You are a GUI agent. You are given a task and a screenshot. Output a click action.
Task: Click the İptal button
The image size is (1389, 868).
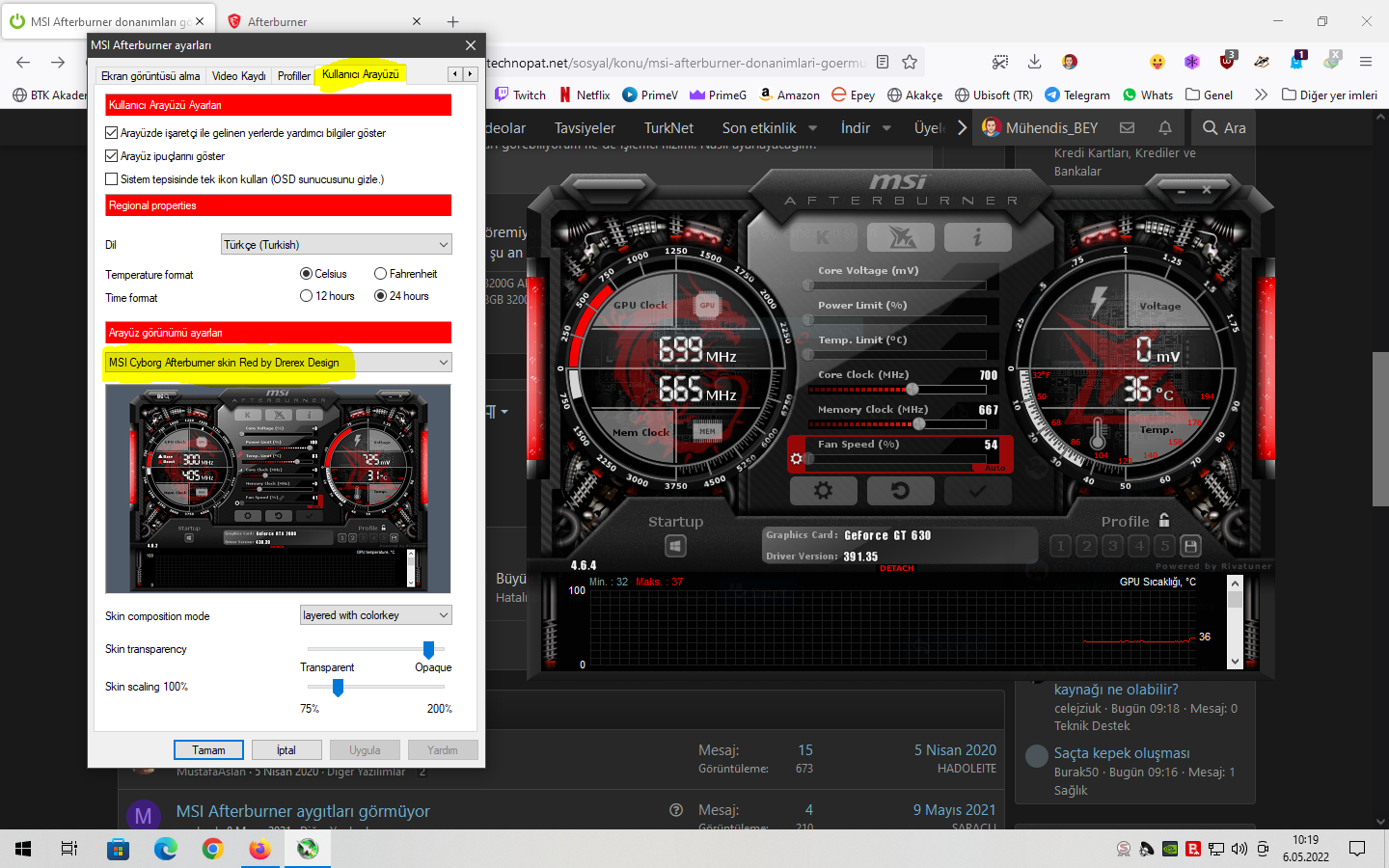click(x=286, y=750)
